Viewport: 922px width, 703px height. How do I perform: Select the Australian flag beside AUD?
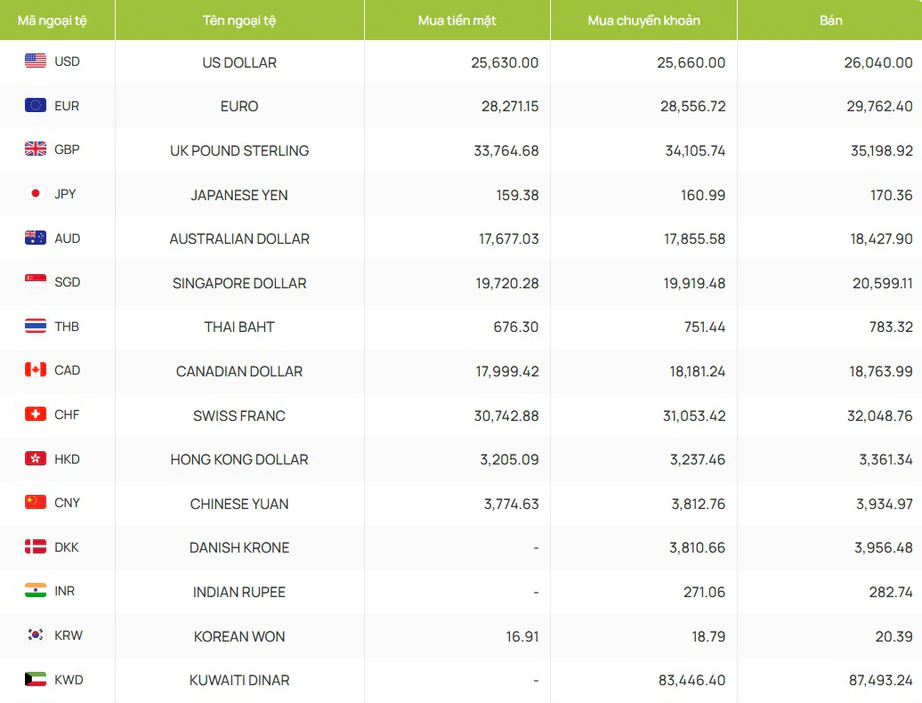(x=35, y=237)
